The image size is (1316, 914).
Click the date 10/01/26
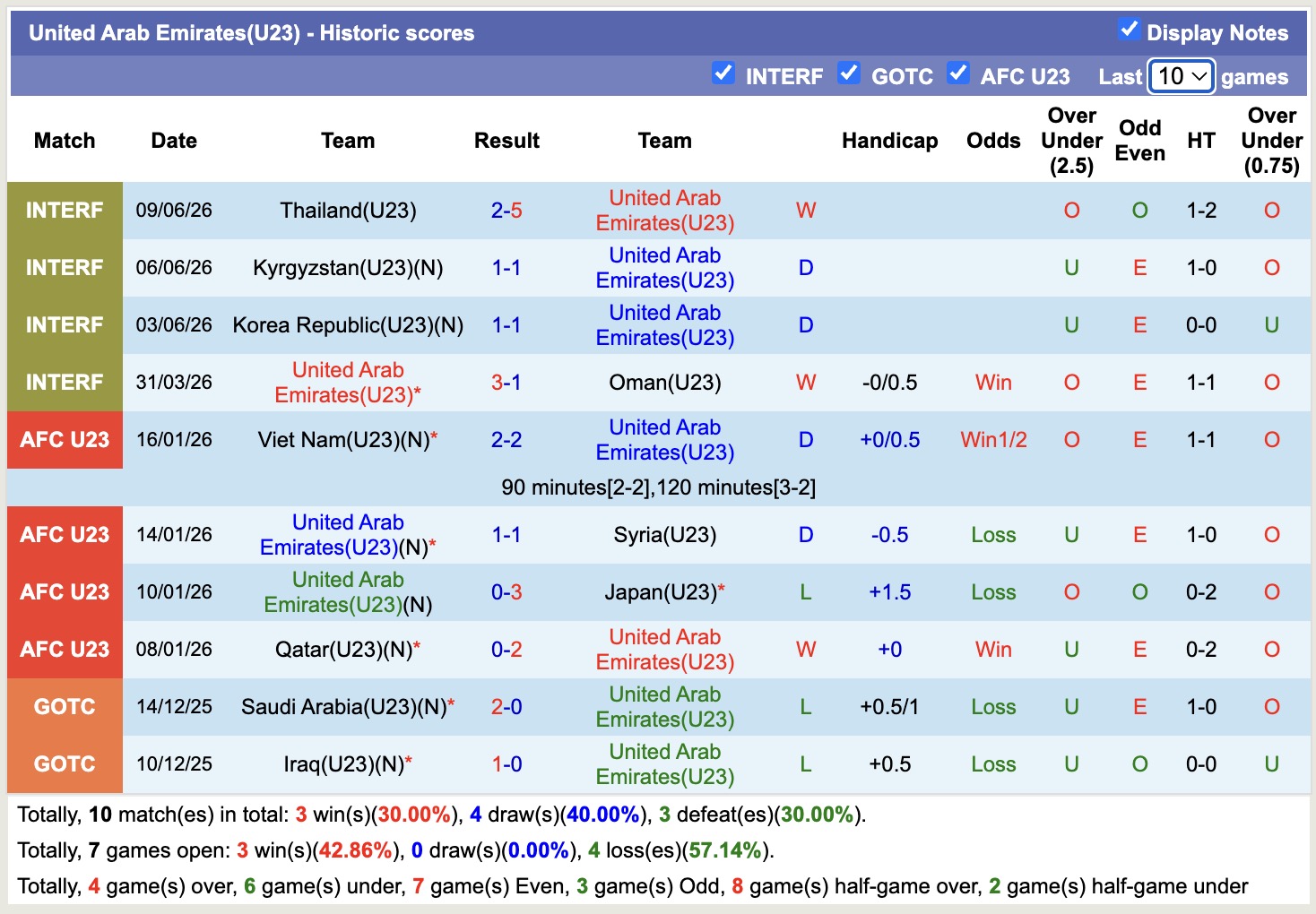pyautogui.click(x=174, y=592)
